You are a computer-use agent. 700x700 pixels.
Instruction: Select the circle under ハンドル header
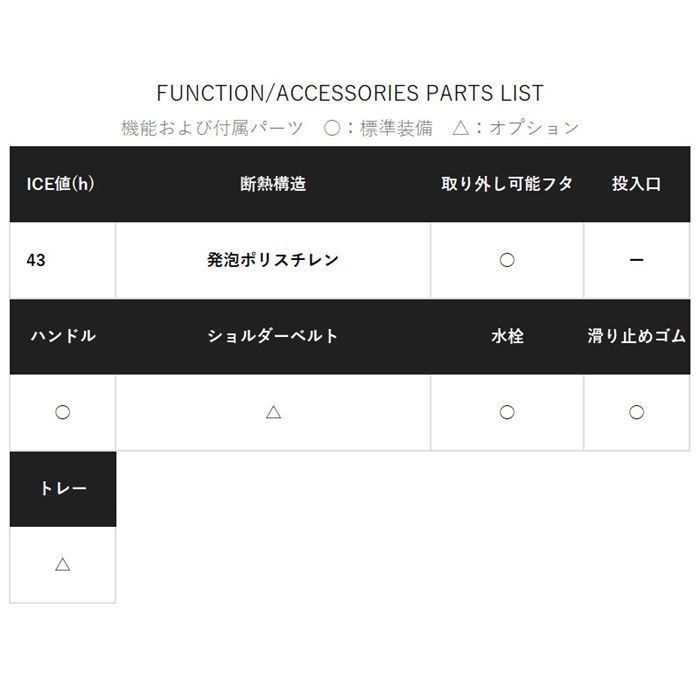click(x=62, y=412)
